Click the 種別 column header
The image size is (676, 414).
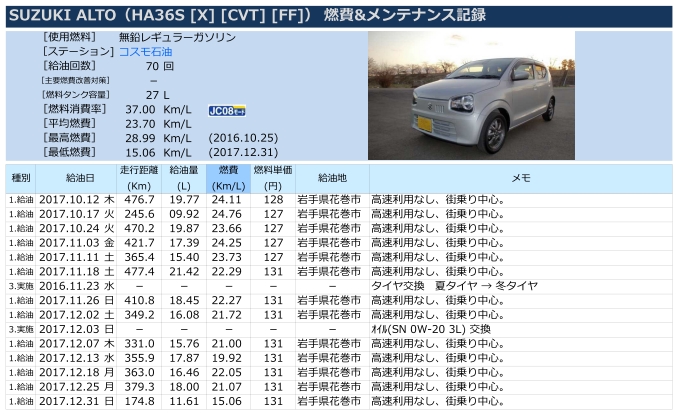tap(21, 178)
